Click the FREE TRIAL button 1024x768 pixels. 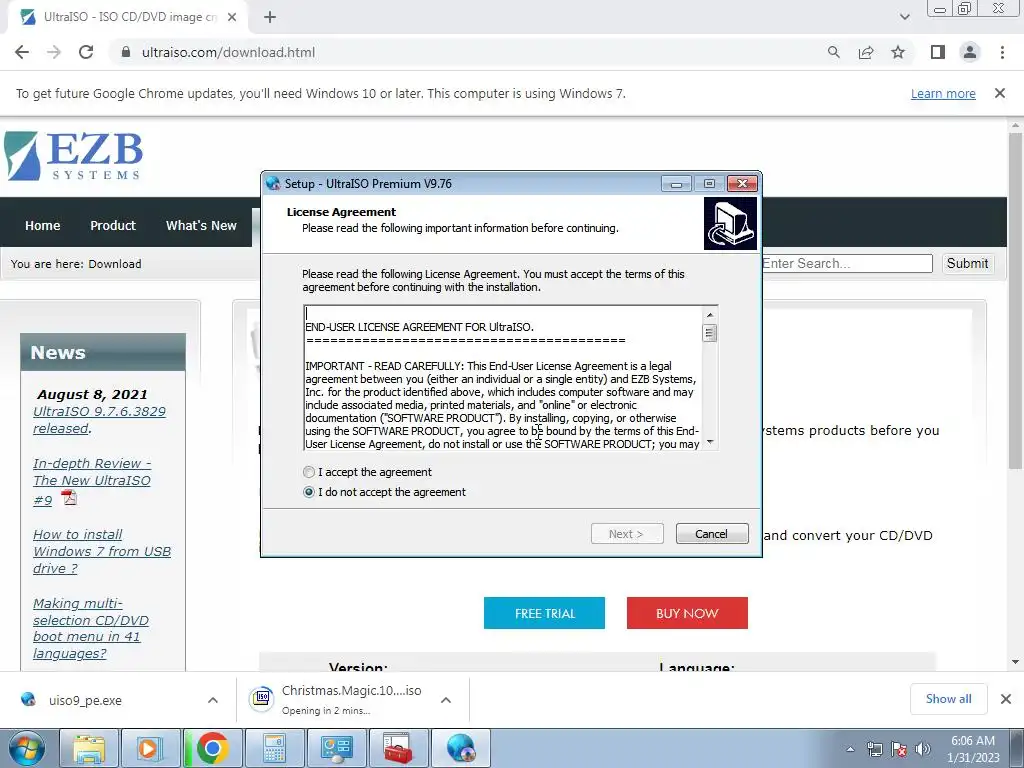(544, 613)
